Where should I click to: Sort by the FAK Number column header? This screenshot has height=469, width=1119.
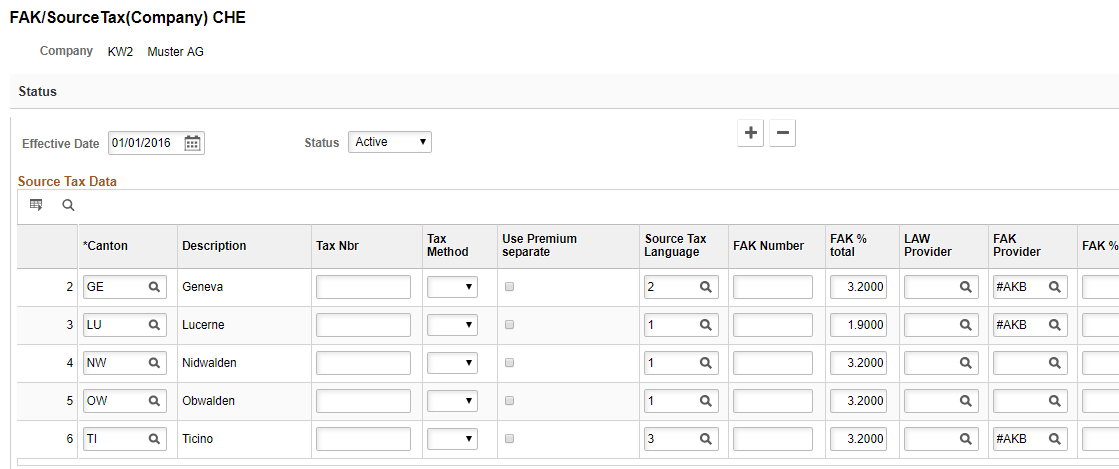click(768, 246)
